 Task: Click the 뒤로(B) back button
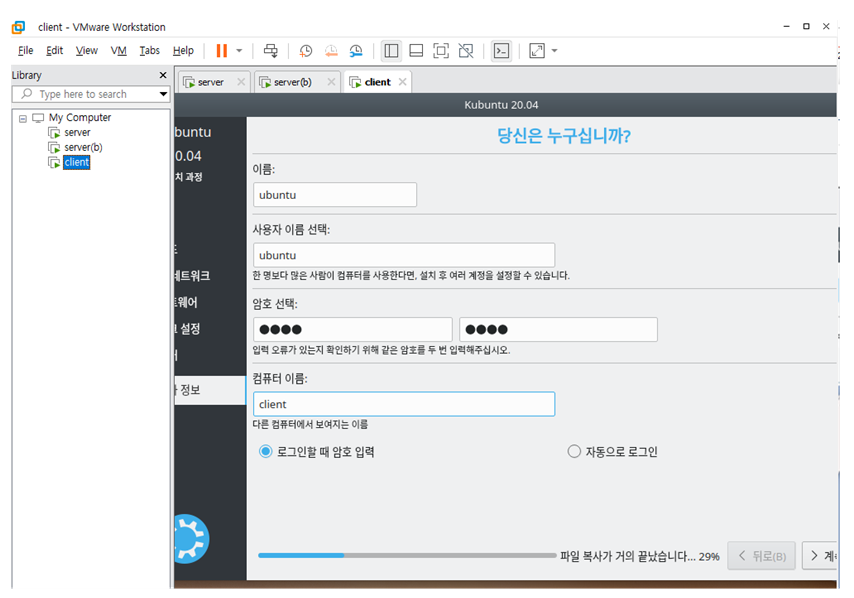(x=761, y=556)
